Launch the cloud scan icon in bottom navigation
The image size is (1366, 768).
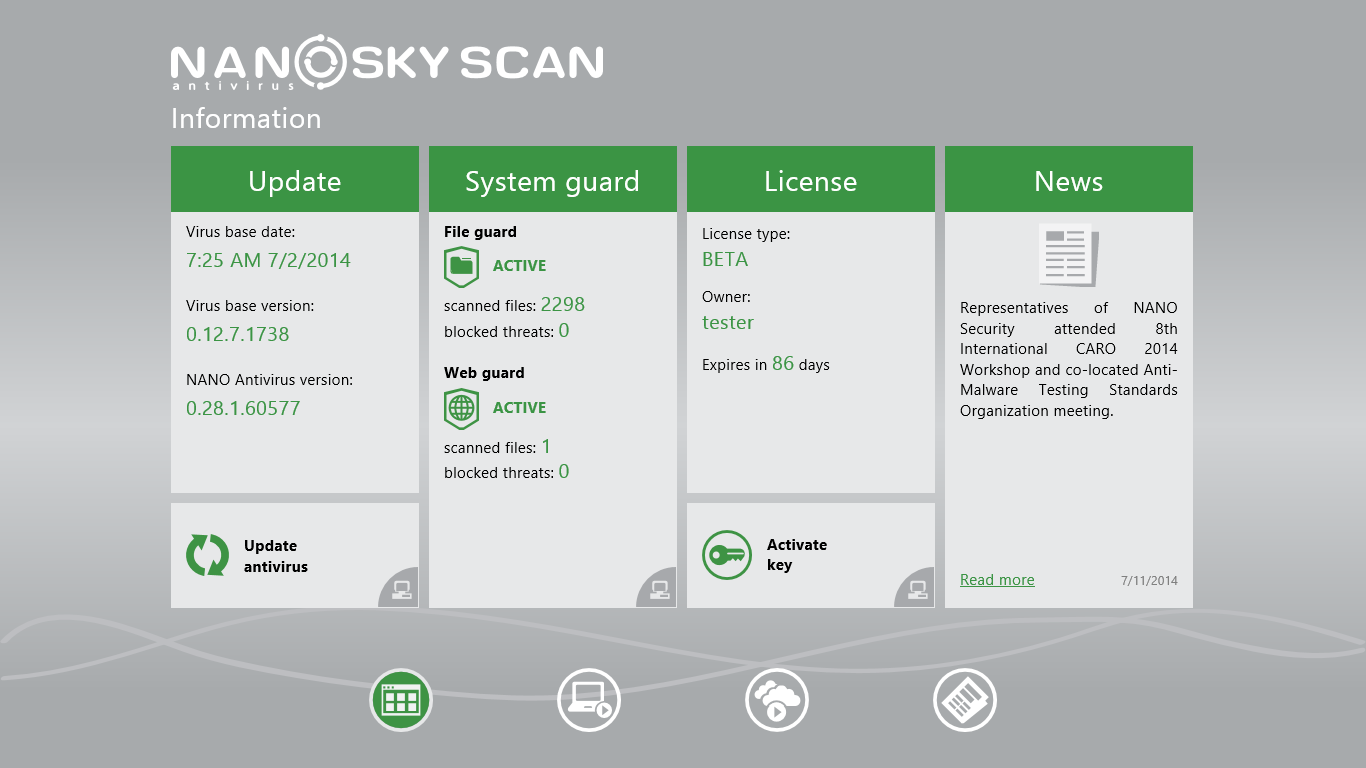coord(777,700)
